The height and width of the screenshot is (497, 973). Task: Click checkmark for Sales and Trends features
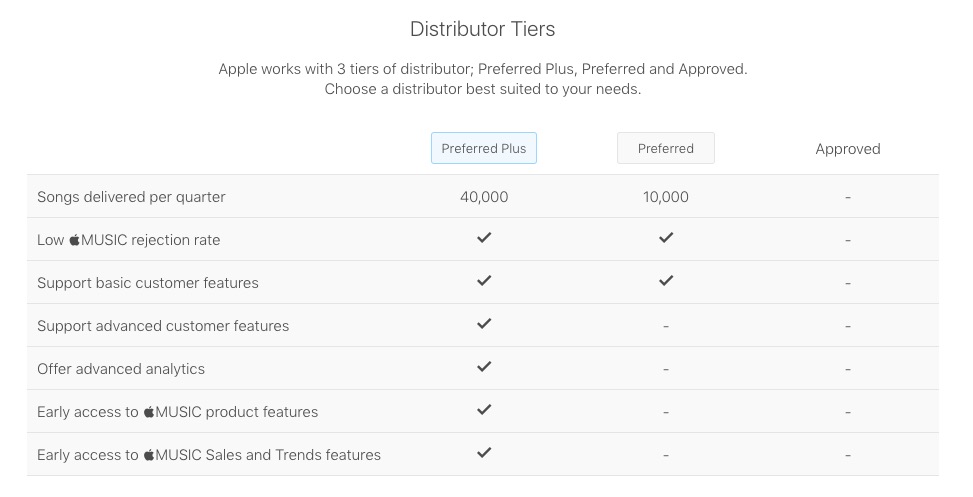tap(484, 452)
